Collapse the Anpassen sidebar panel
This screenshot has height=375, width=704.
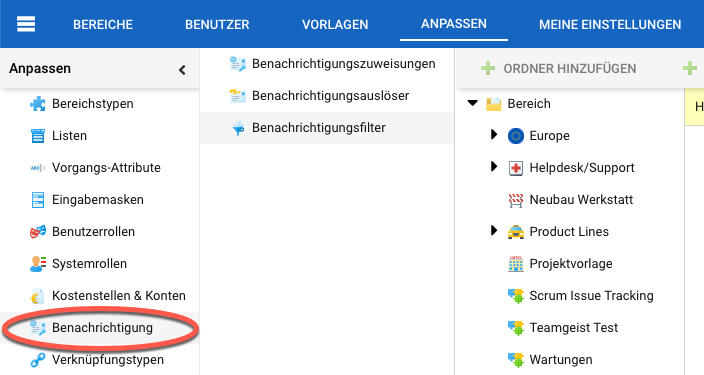click(x=182, y=70)
